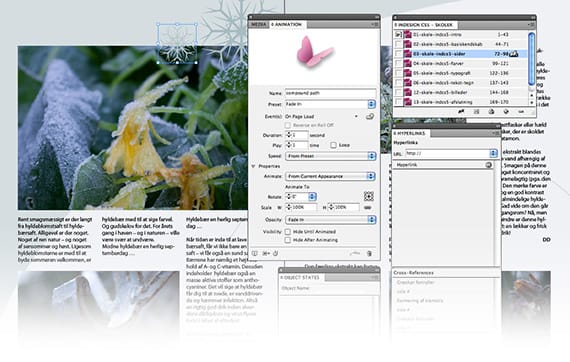Click the Convert to motion path icon
This screenshot has width=570, height=362.
[355, 253]
